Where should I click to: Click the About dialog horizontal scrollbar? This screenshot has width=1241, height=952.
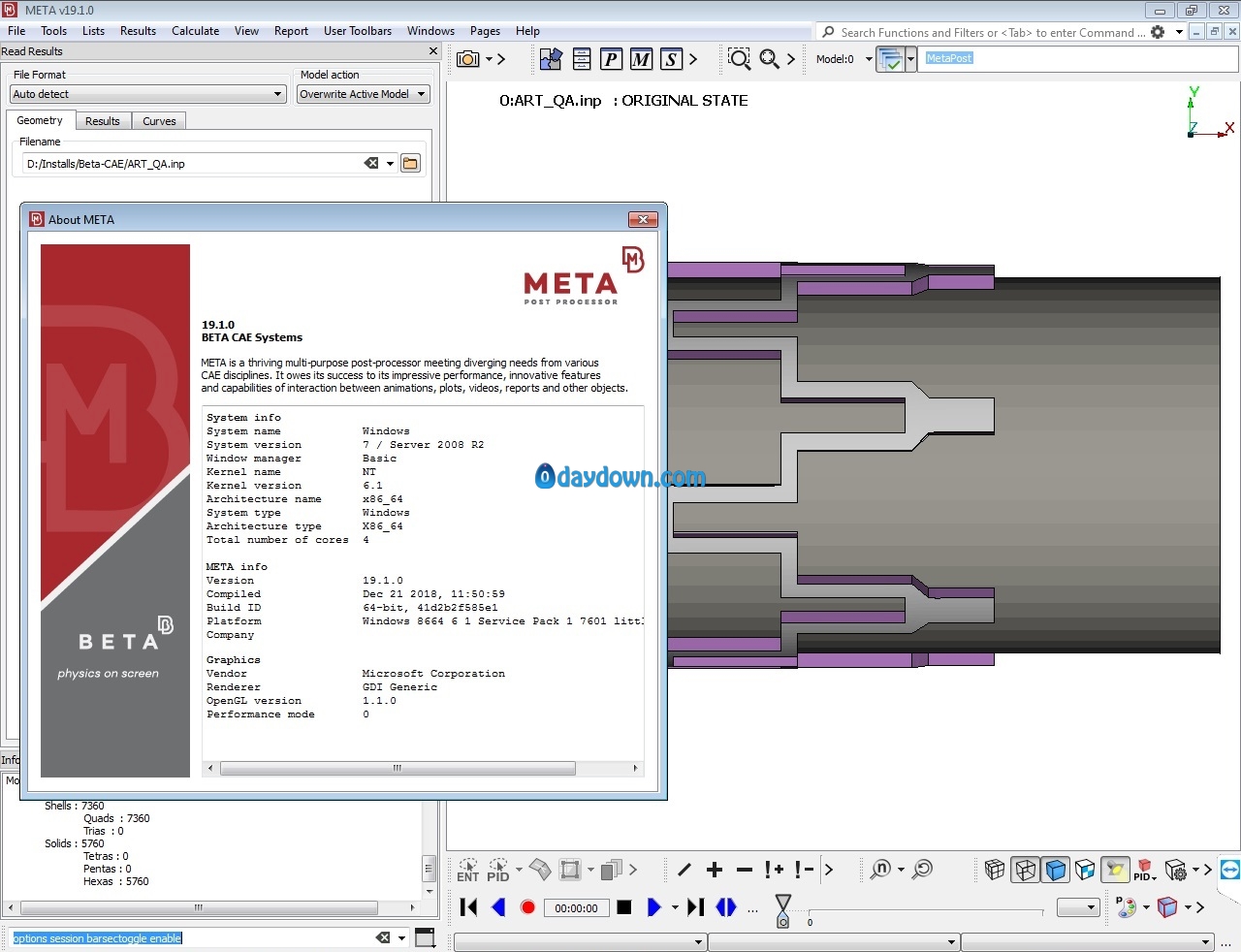(x=398, y=768)
